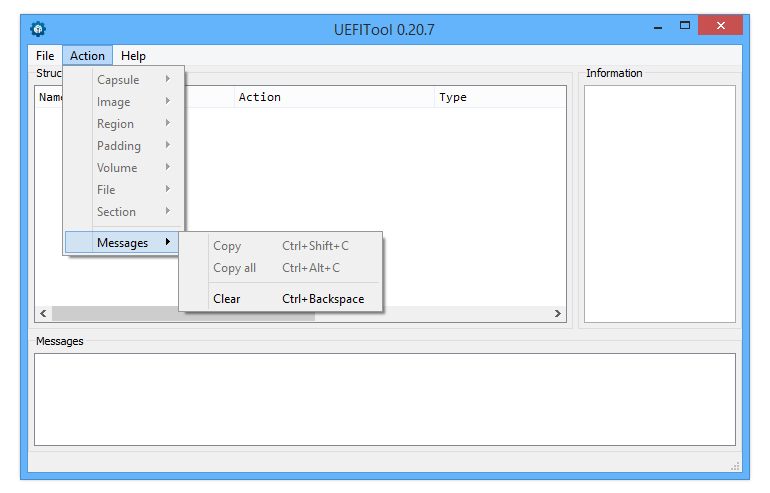
Task: Expand the Section submenu
Action: (x=124, y=212)
